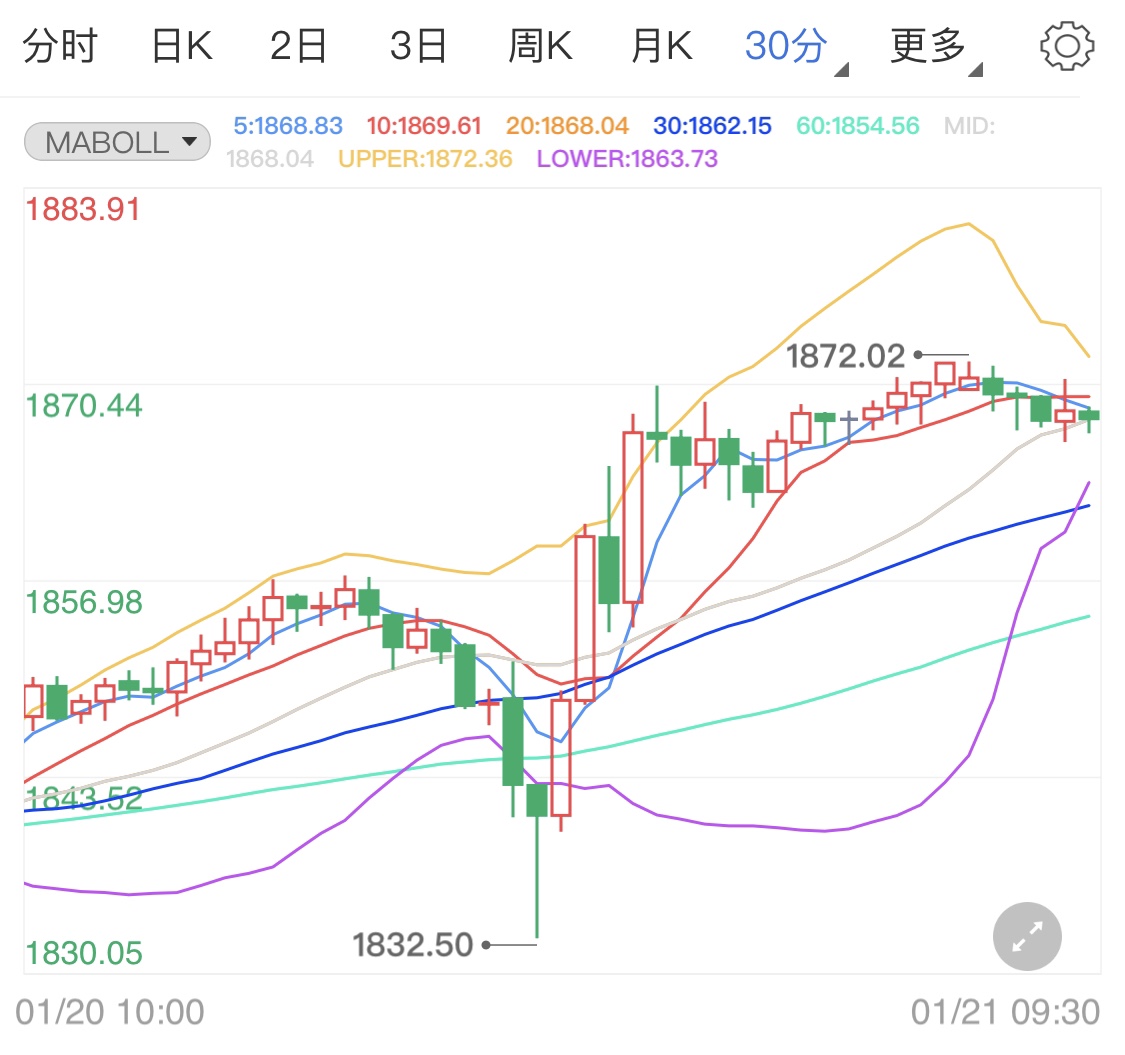
Task: Select the 2日 chart tab
Action: point(298,46)
